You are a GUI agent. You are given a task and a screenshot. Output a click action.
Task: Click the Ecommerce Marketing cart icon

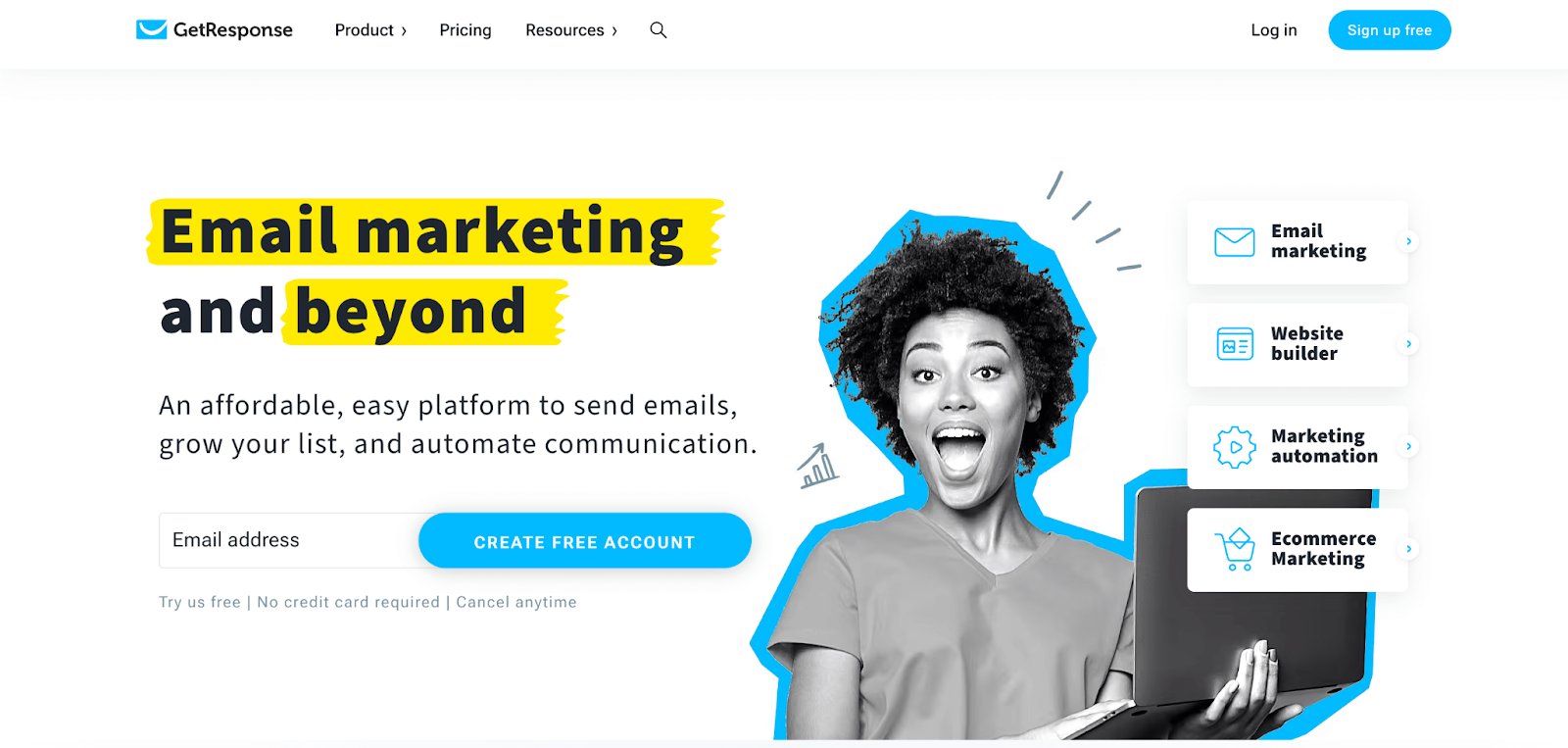click(x=1235, y=549)
